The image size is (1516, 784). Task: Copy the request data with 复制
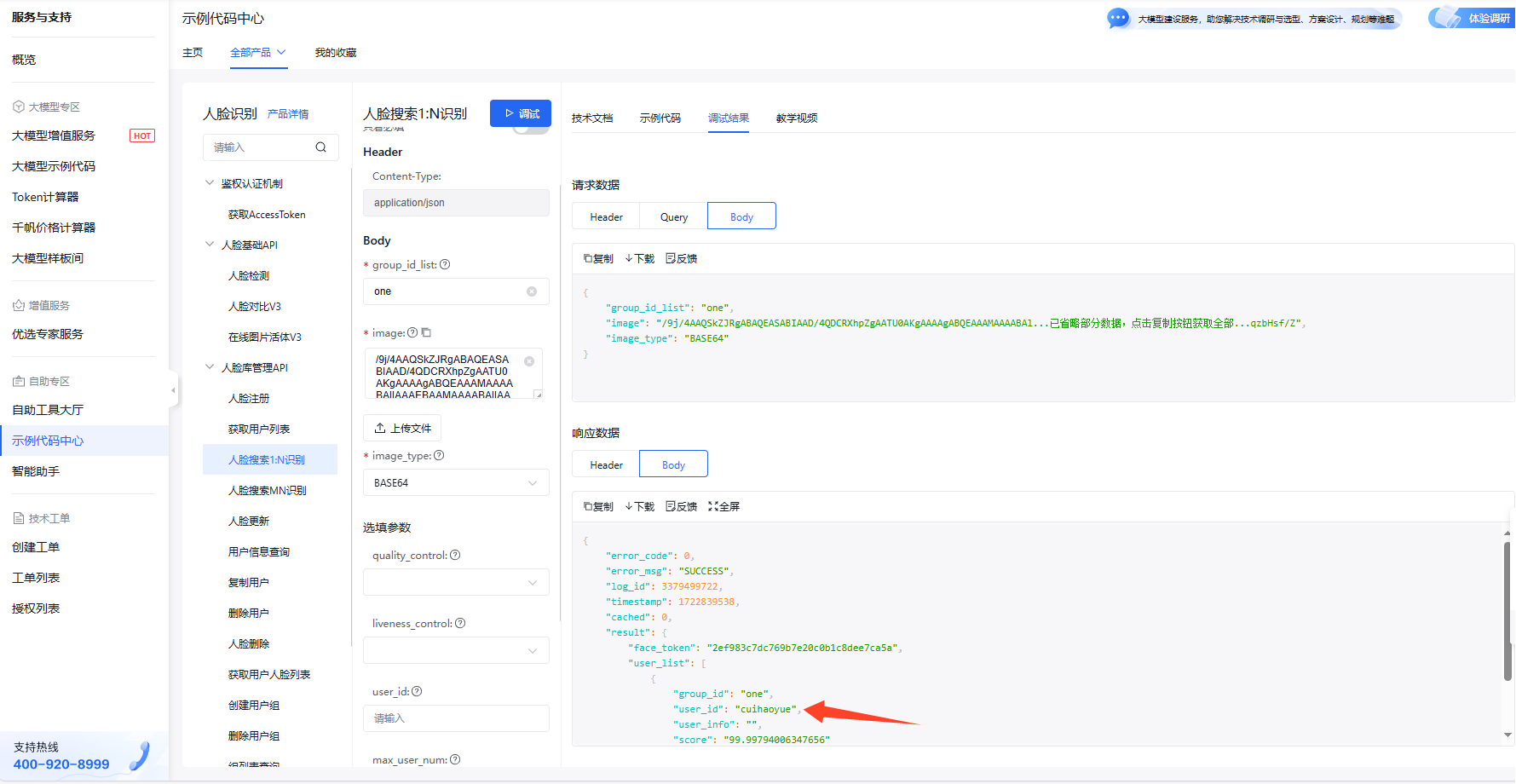[598, 258]
